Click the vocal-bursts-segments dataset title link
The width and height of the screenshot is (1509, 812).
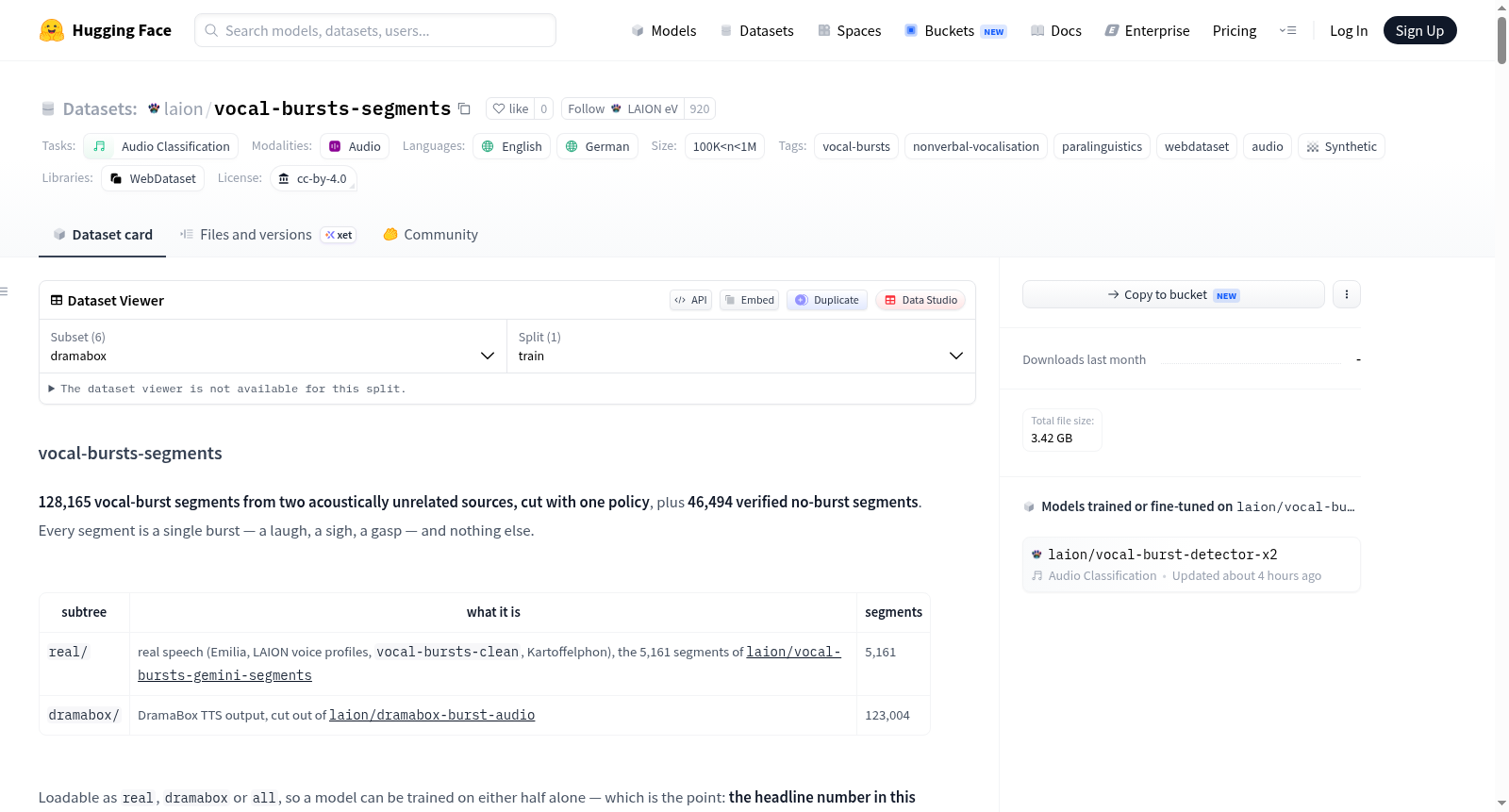coord(332,108)
